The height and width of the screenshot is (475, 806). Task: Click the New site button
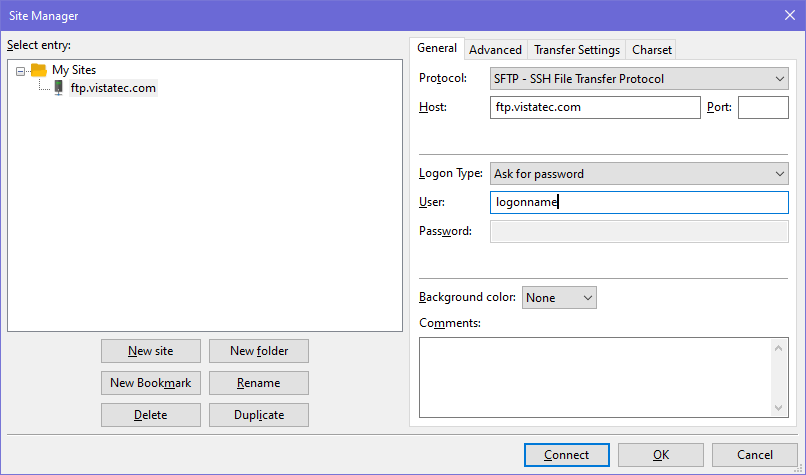151,351
